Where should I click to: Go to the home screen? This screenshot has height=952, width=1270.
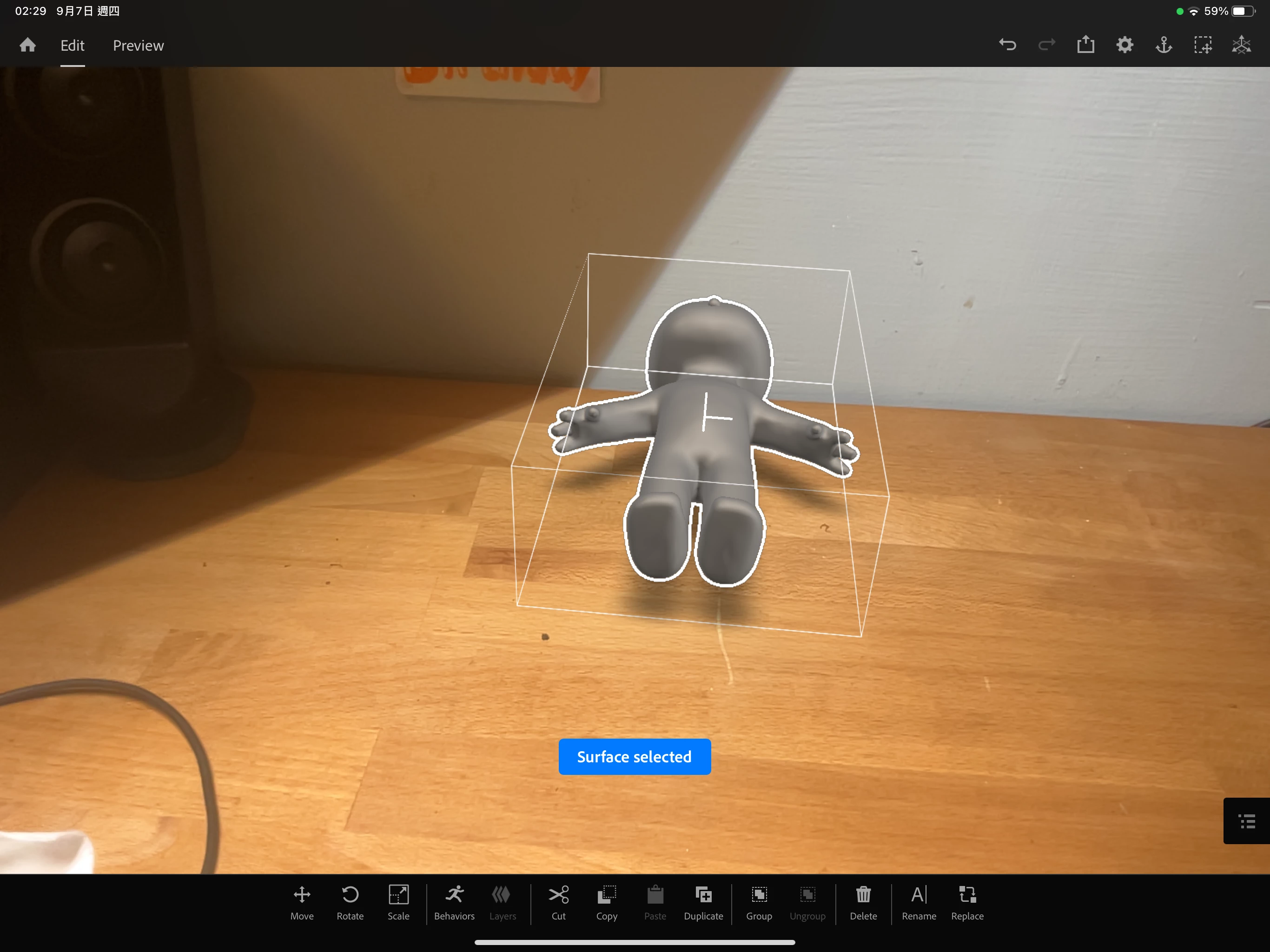point(27,45)
